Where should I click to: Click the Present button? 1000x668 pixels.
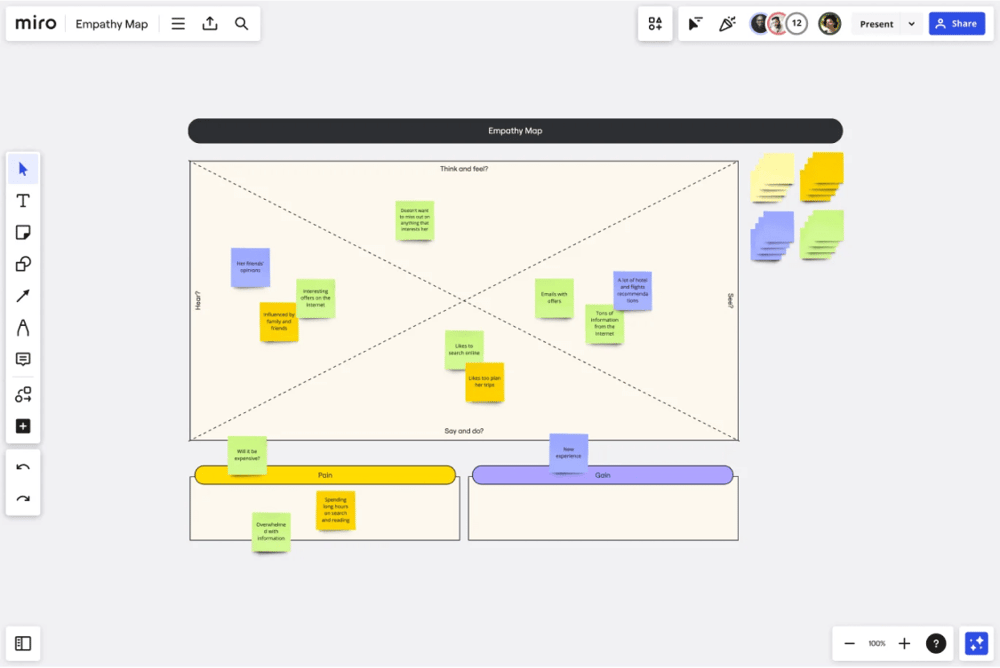click(x=876, y=24)
